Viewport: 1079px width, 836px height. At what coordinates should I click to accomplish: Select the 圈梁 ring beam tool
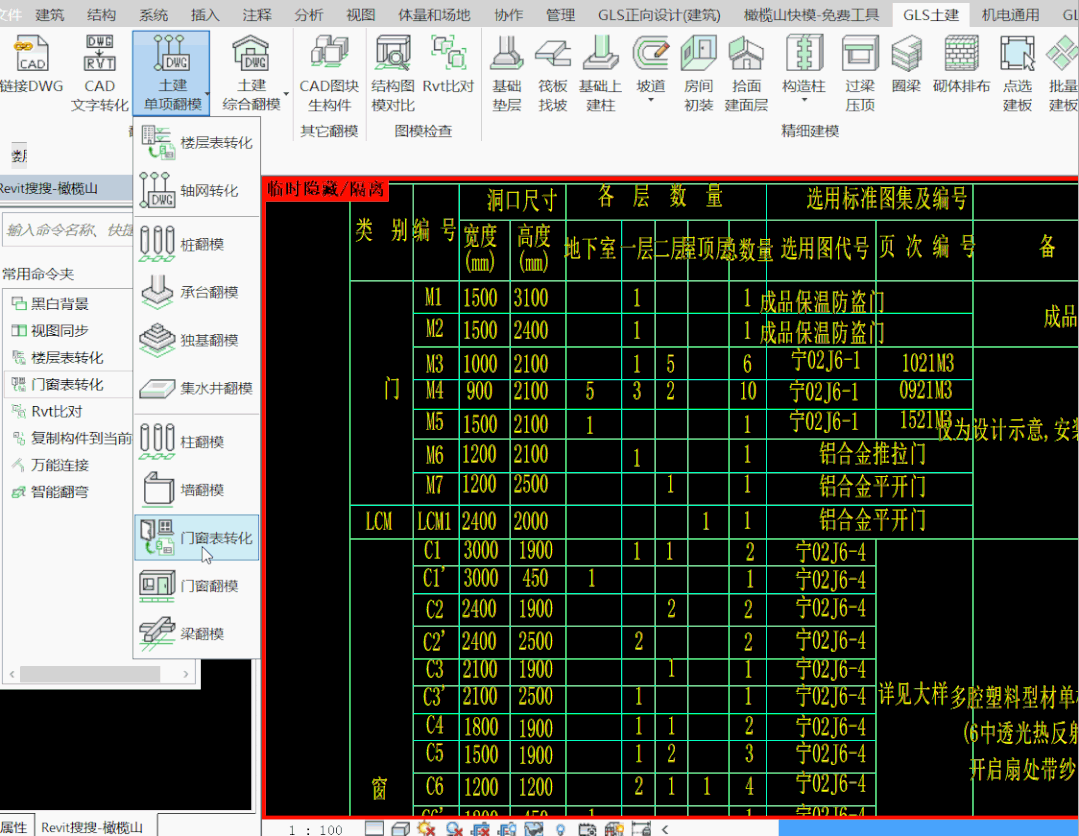(x=906, y=65)
